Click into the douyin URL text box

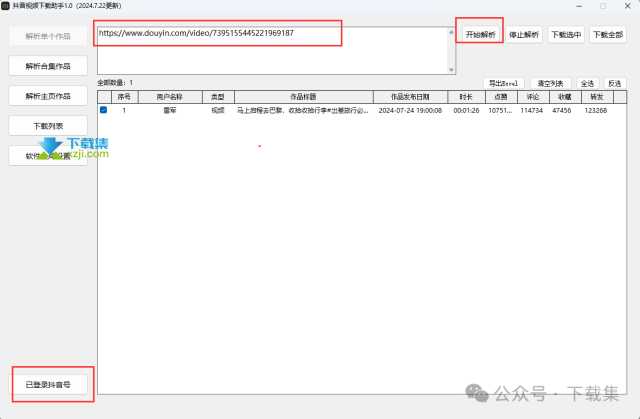click(273, 51)
